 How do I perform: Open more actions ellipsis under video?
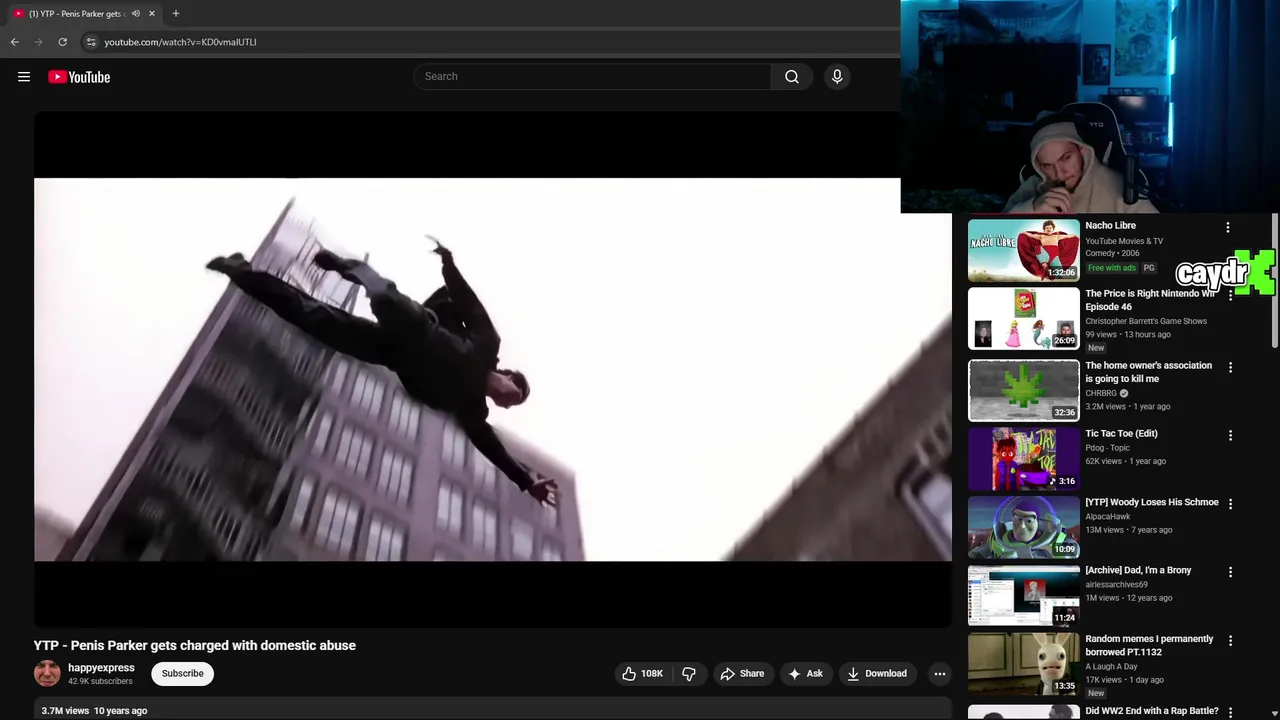pyautogui.click(x=940, y=674)
